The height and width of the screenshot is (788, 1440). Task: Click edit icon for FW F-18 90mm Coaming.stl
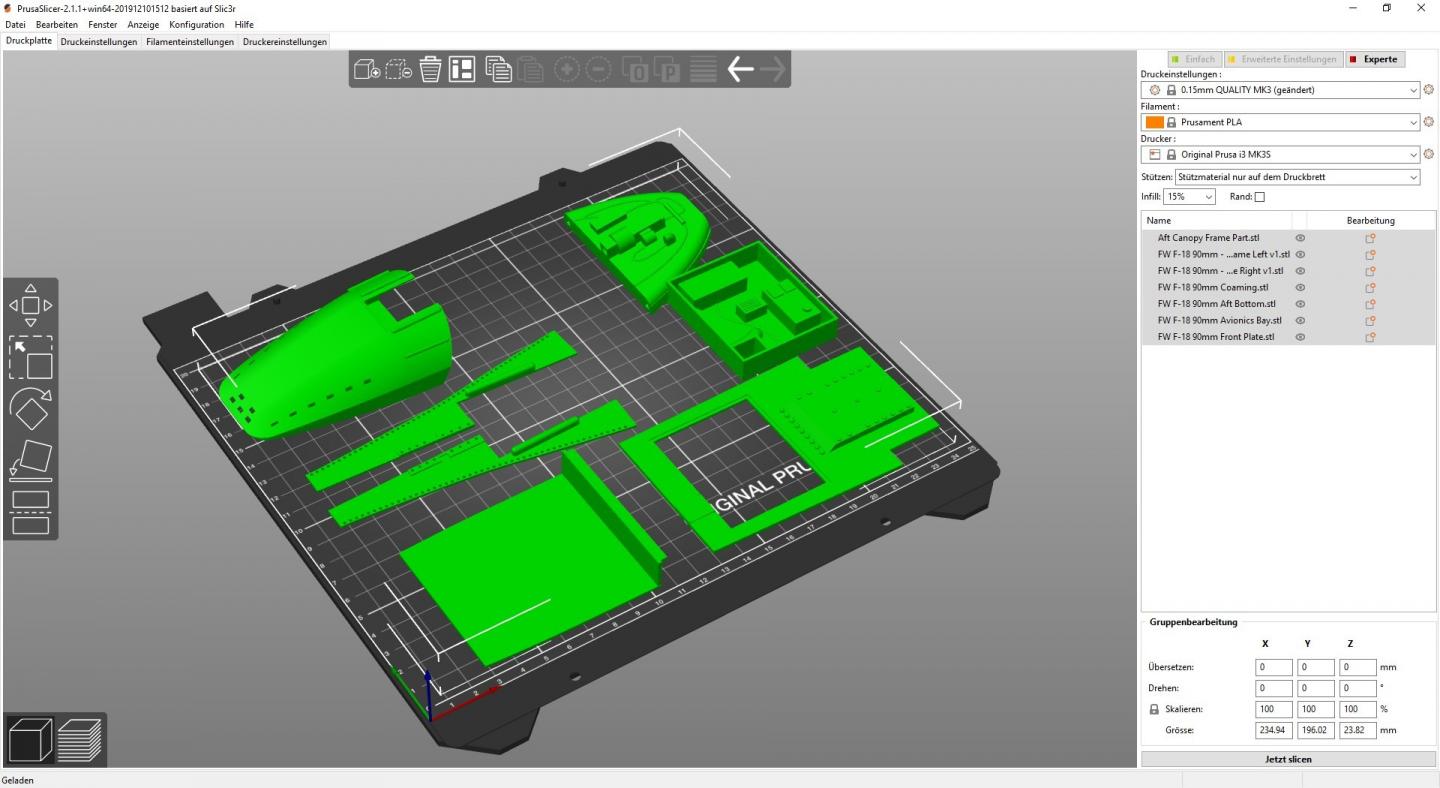pos(1370,287)
